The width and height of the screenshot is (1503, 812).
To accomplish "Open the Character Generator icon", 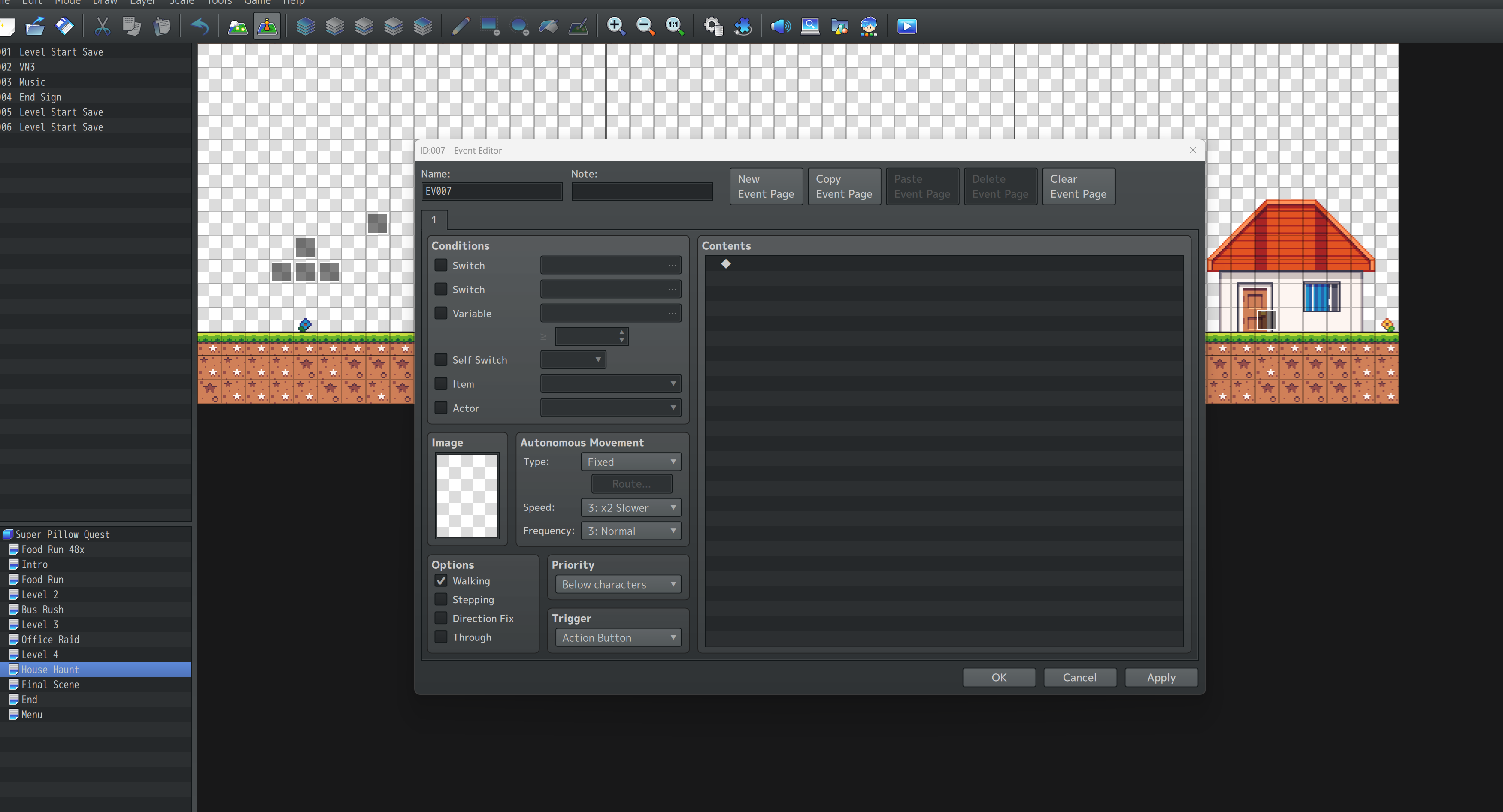I will click(x=869, y=26).
